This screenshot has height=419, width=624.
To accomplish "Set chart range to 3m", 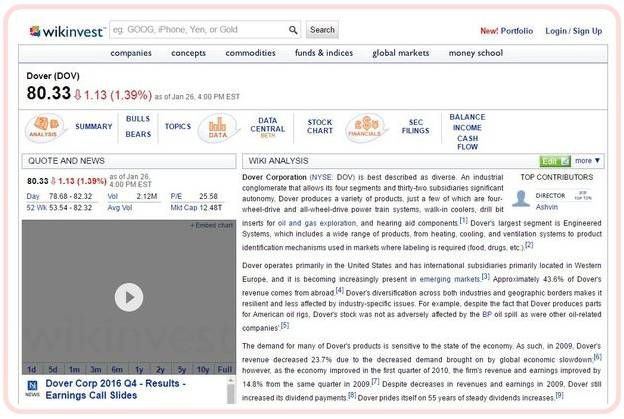I will (96, 370).
